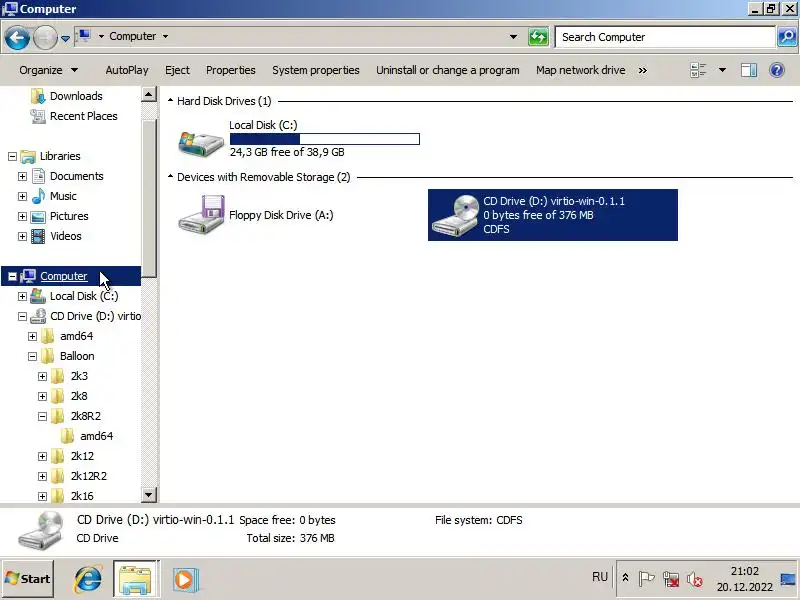Open Properties from the toolbar

[231, 70]
